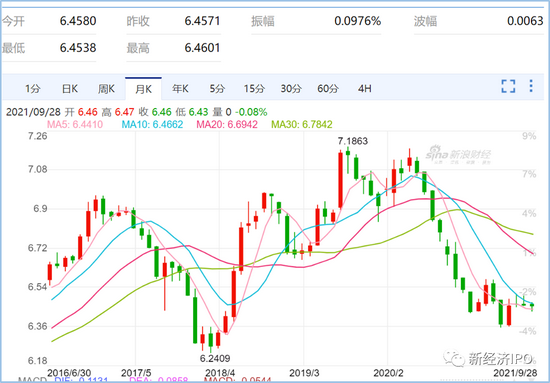
Task: Open the 日K daily chart tab
Action: tap(69, 89)
